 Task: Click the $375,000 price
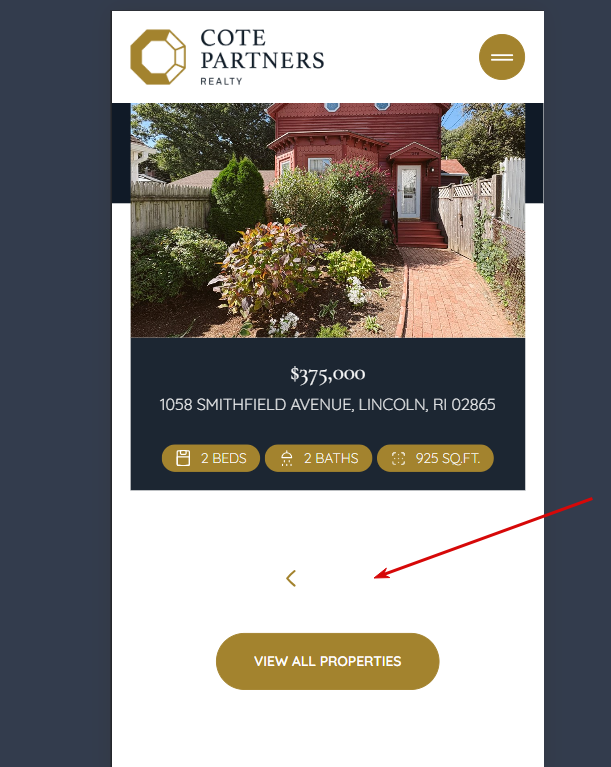328,374
